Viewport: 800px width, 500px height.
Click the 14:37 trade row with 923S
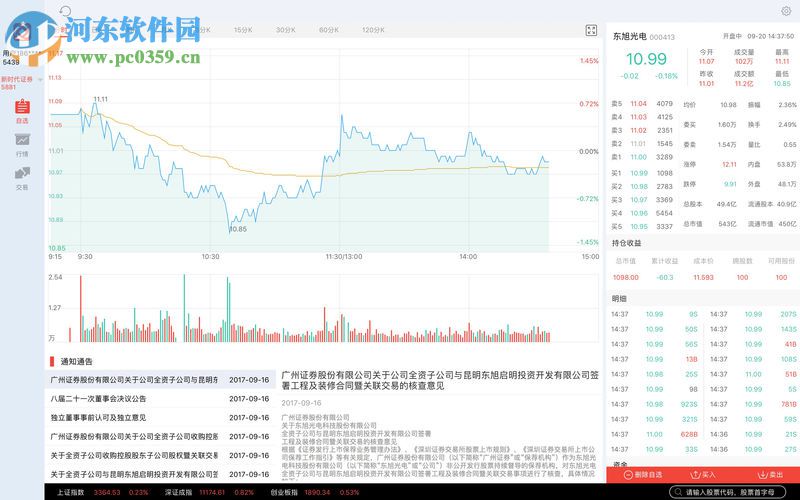654,404
